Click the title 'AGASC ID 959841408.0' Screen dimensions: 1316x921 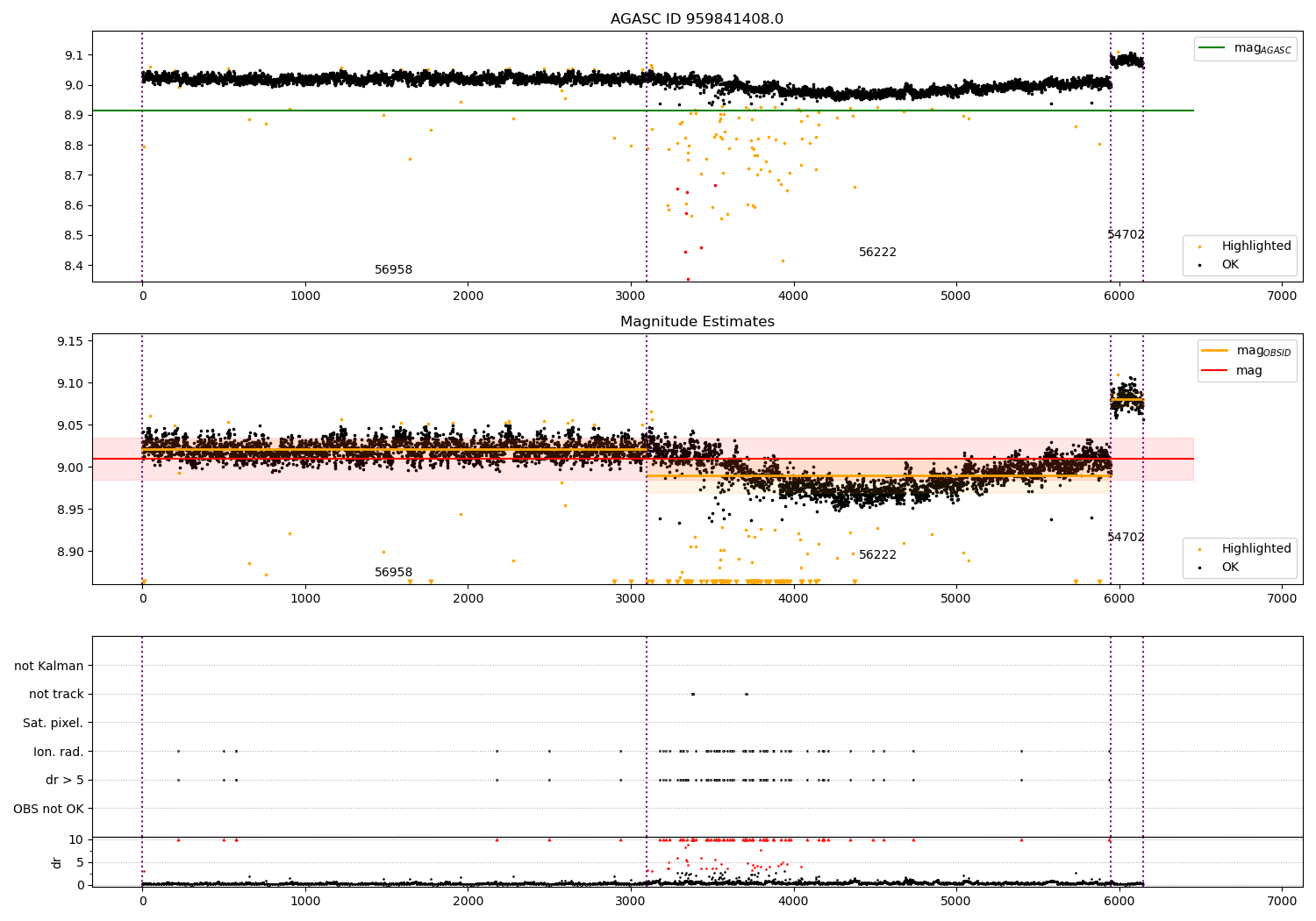click(697, 19)
